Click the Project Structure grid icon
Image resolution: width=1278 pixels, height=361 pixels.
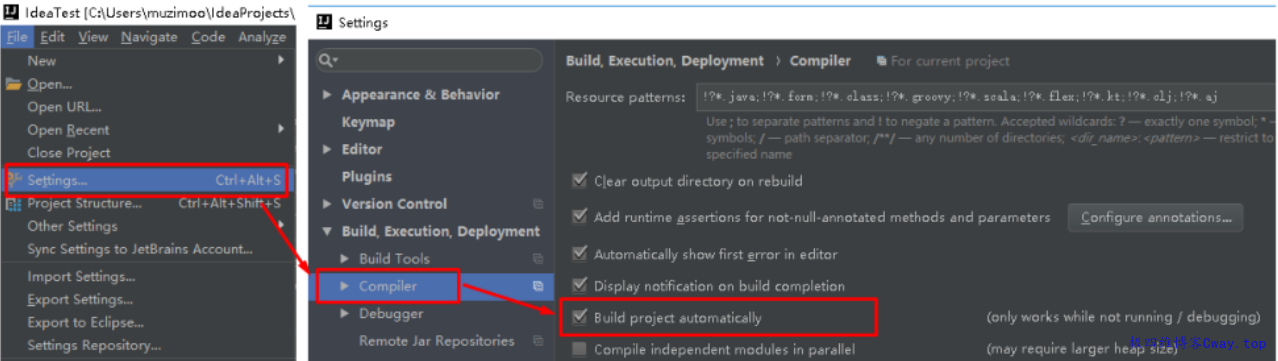point(14,204)
